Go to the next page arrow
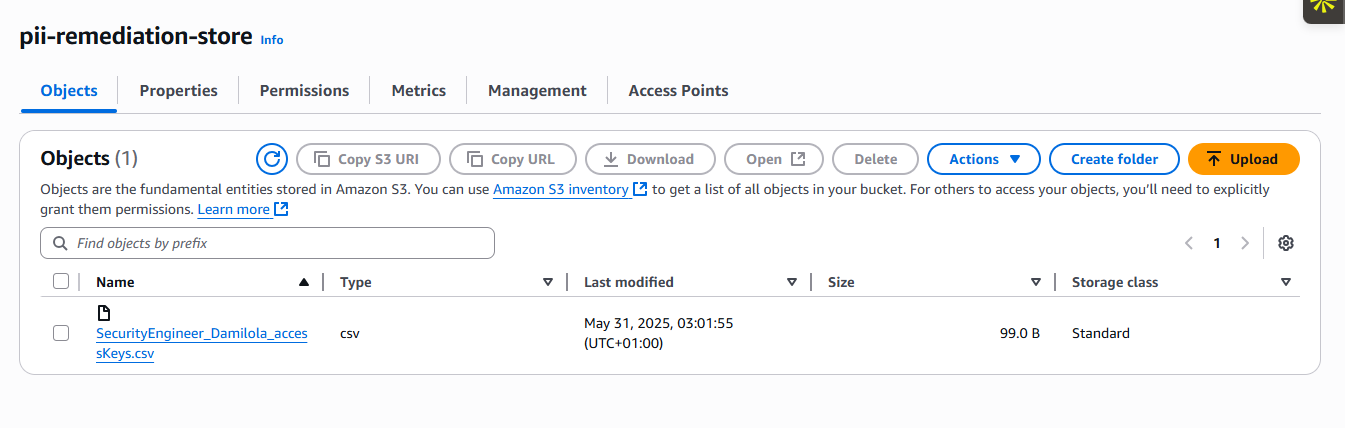 (x=1245, y=243)
